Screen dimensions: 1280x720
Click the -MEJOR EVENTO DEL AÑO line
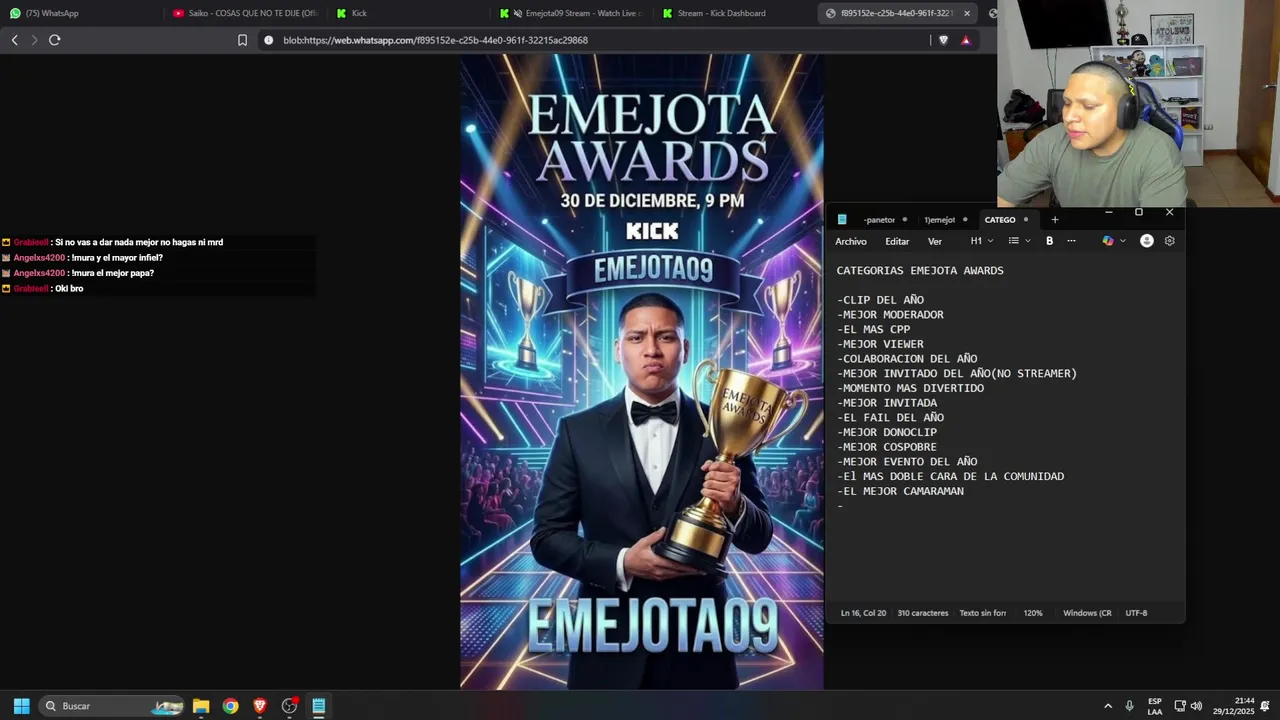907,462
